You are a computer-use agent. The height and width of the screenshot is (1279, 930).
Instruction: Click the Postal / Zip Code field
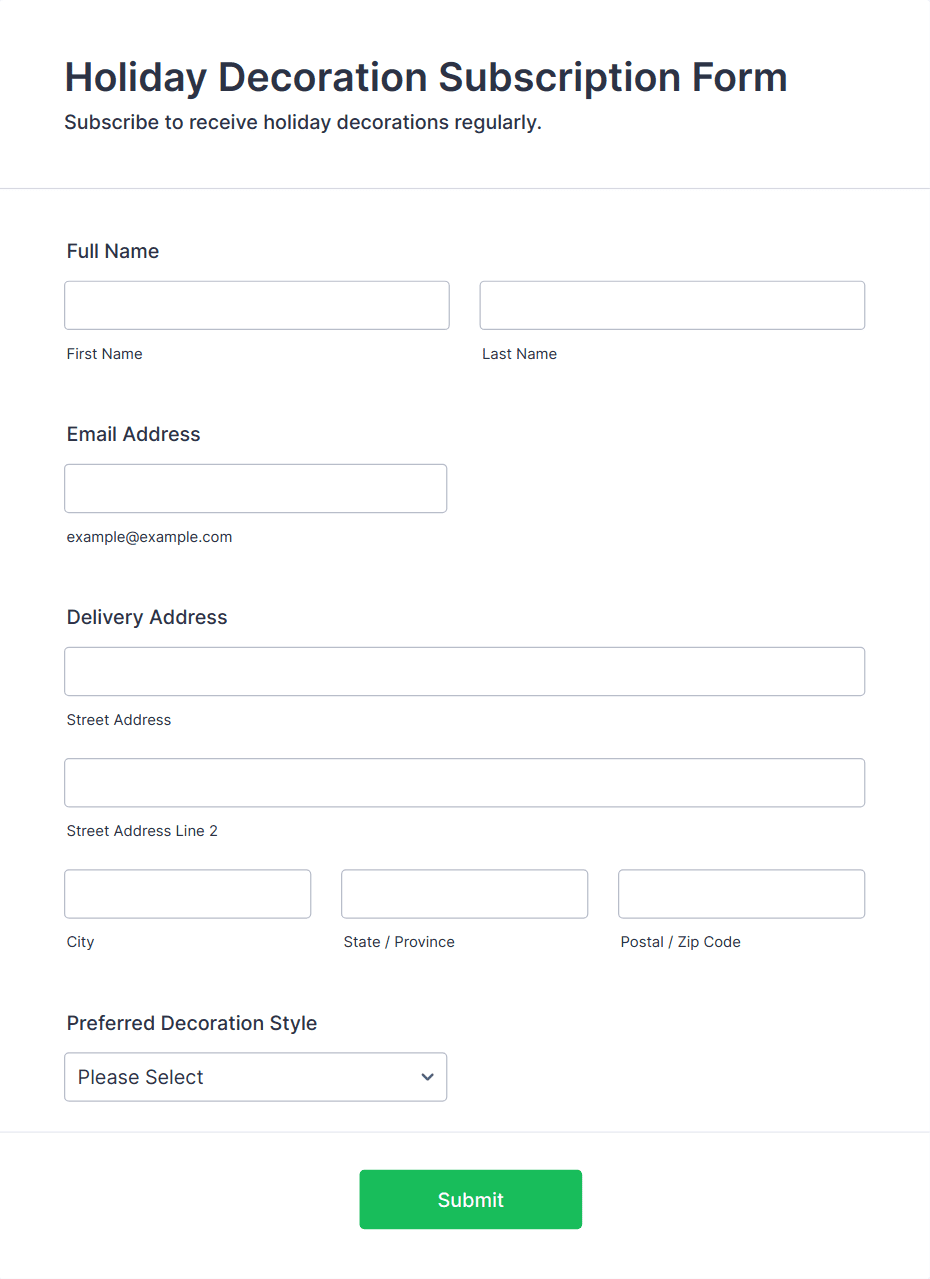(x=741, y=893)
